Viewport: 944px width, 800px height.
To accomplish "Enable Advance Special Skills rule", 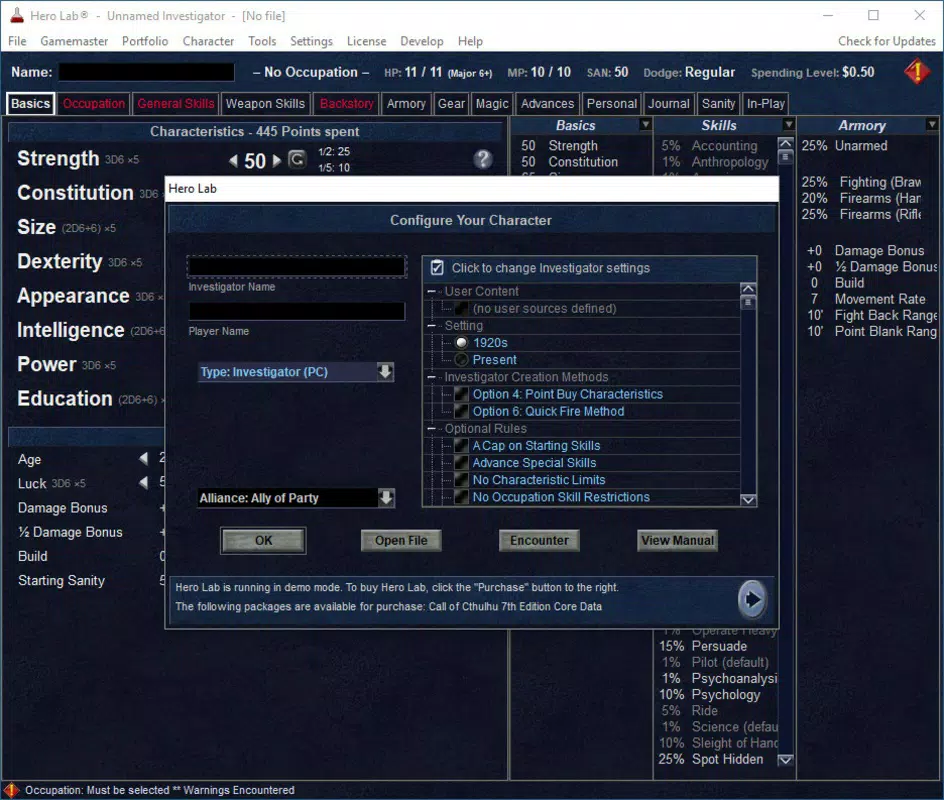I will coord(461,462).
